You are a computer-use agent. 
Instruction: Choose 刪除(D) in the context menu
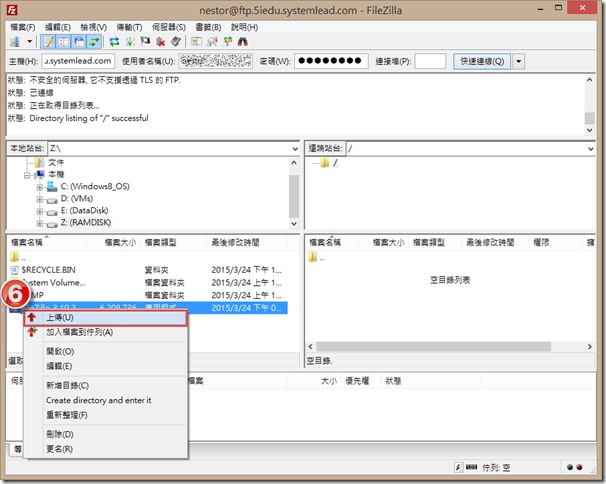106,434
